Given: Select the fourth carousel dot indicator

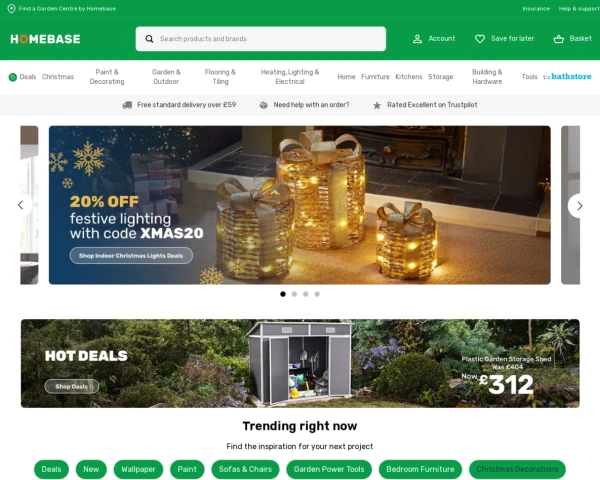Looking at the screenshot, I should pos(317,294).
